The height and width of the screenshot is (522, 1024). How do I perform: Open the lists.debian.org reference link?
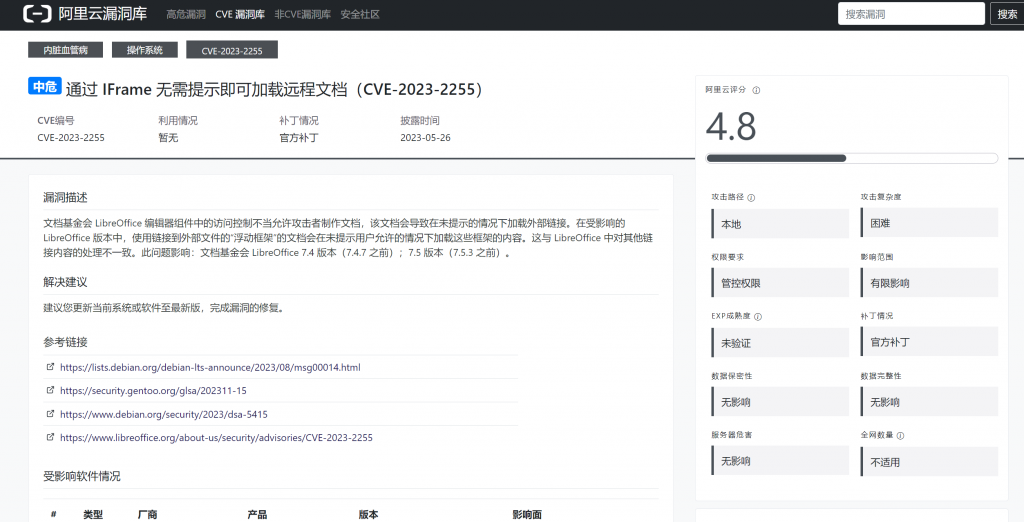[210, 367]
